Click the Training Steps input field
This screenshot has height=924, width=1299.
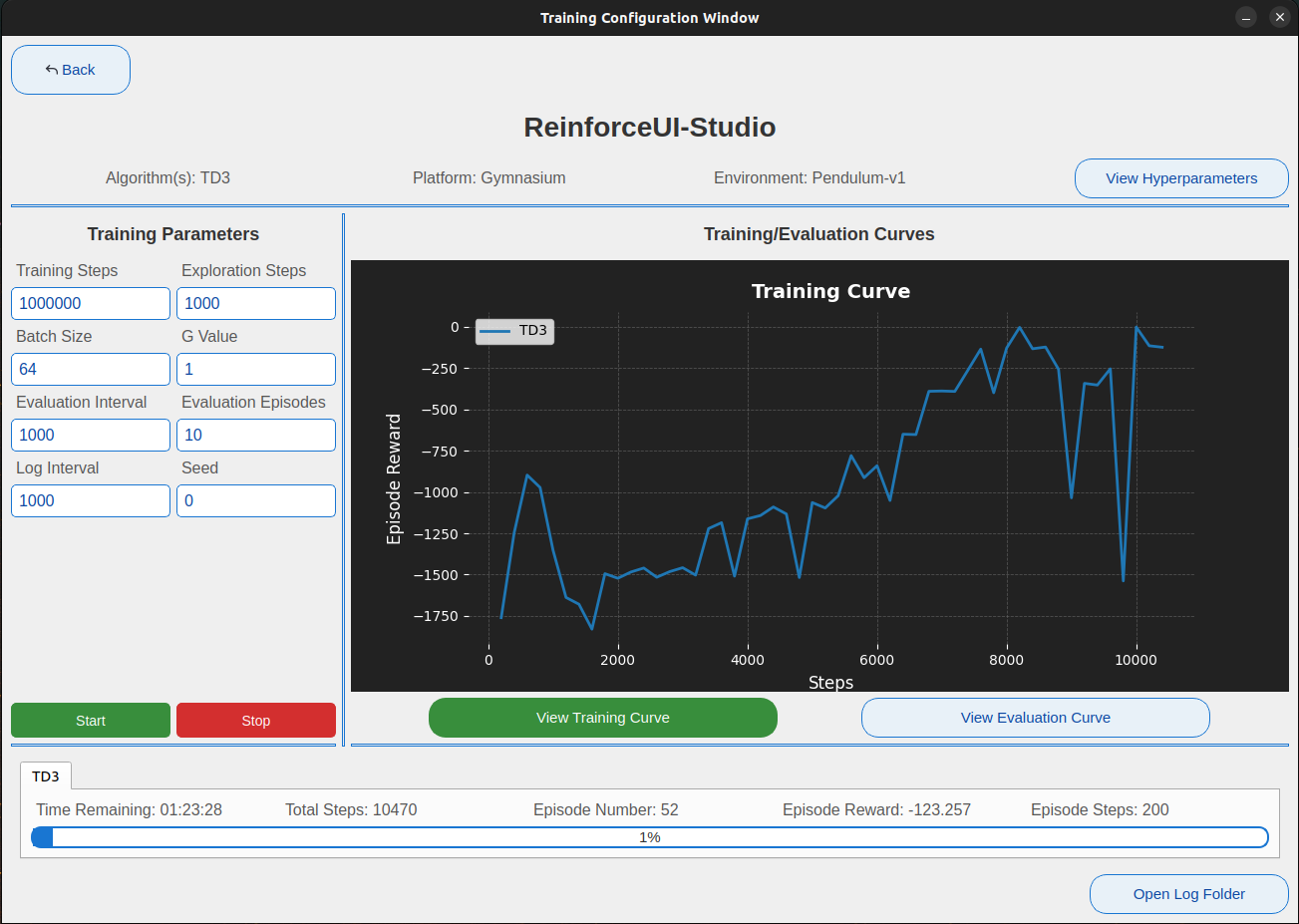90,303
